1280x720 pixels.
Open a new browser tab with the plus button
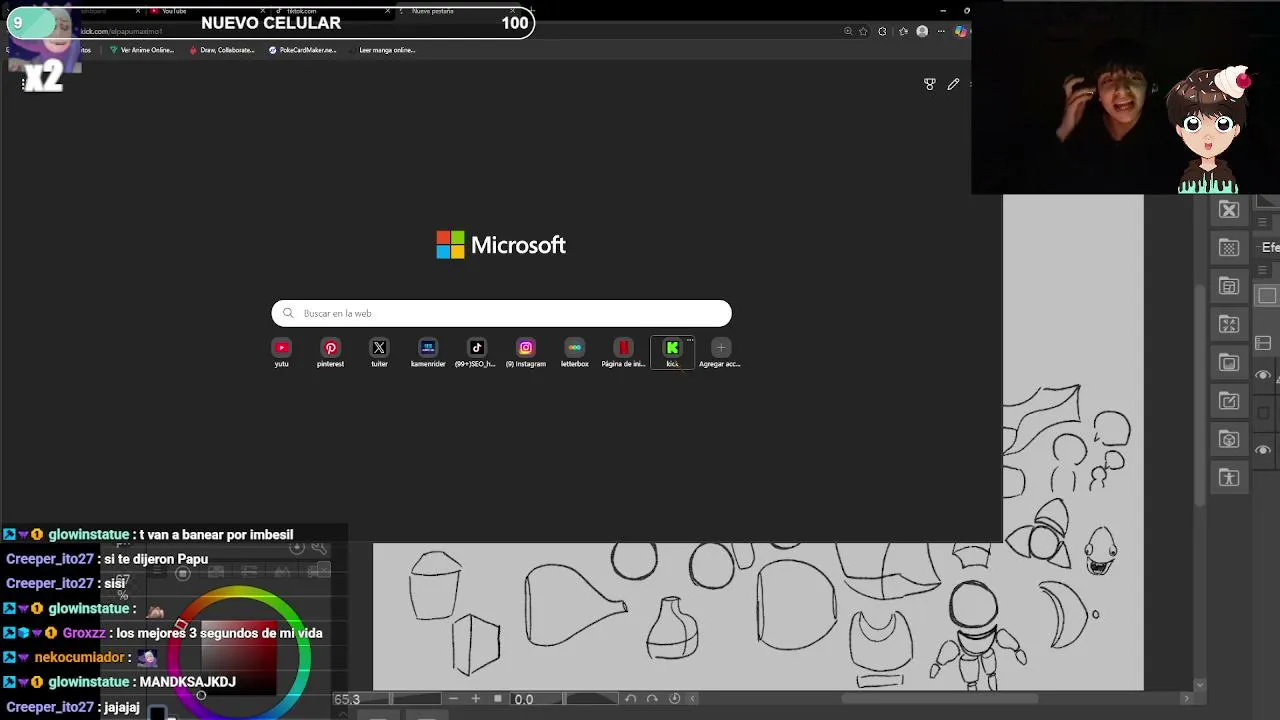tap(531, 11)
